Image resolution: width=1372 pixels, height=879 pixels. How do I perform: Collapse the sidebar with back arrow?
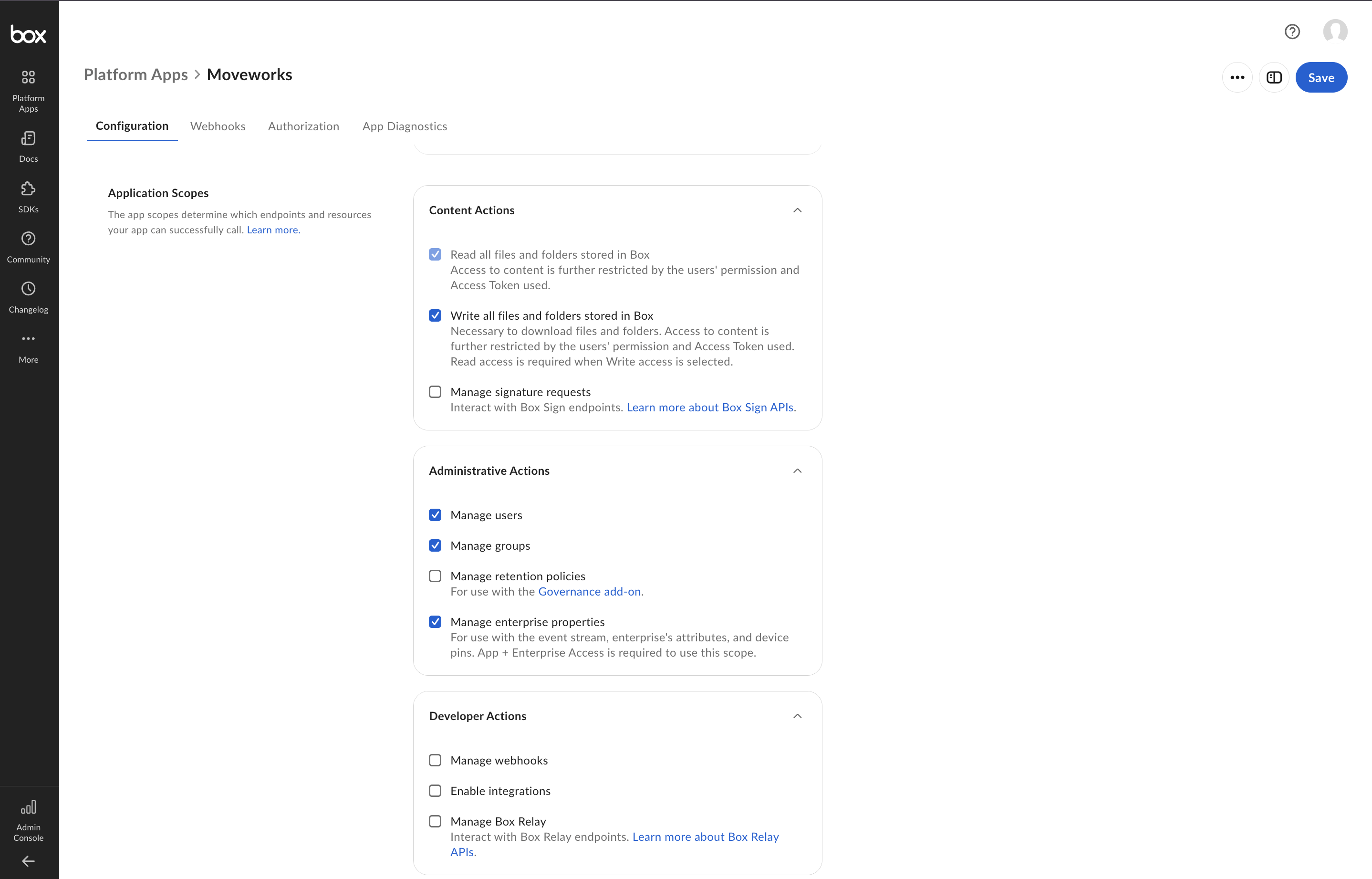tap(29, 861)
